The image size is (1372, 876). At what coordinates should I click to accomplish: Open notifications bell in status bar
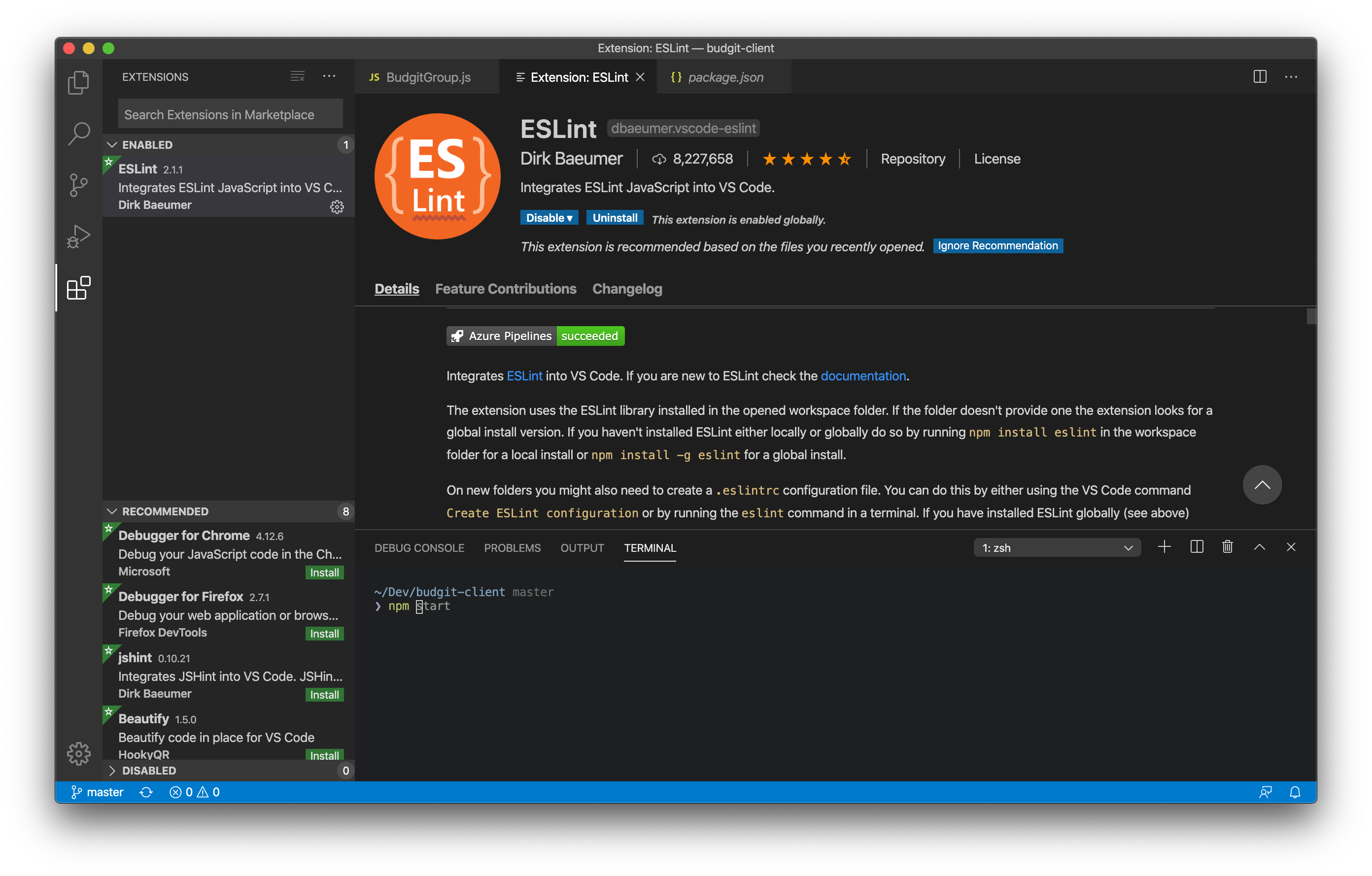(1295, 792)
